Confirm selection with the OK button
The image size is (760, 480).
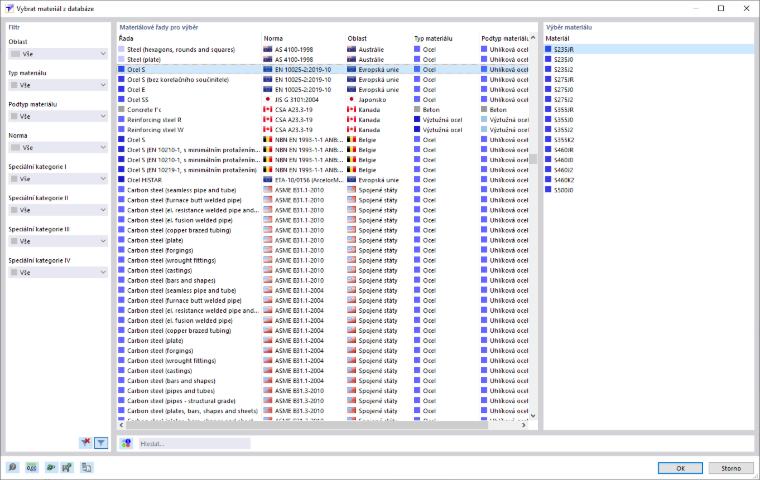tap(680, 468)
